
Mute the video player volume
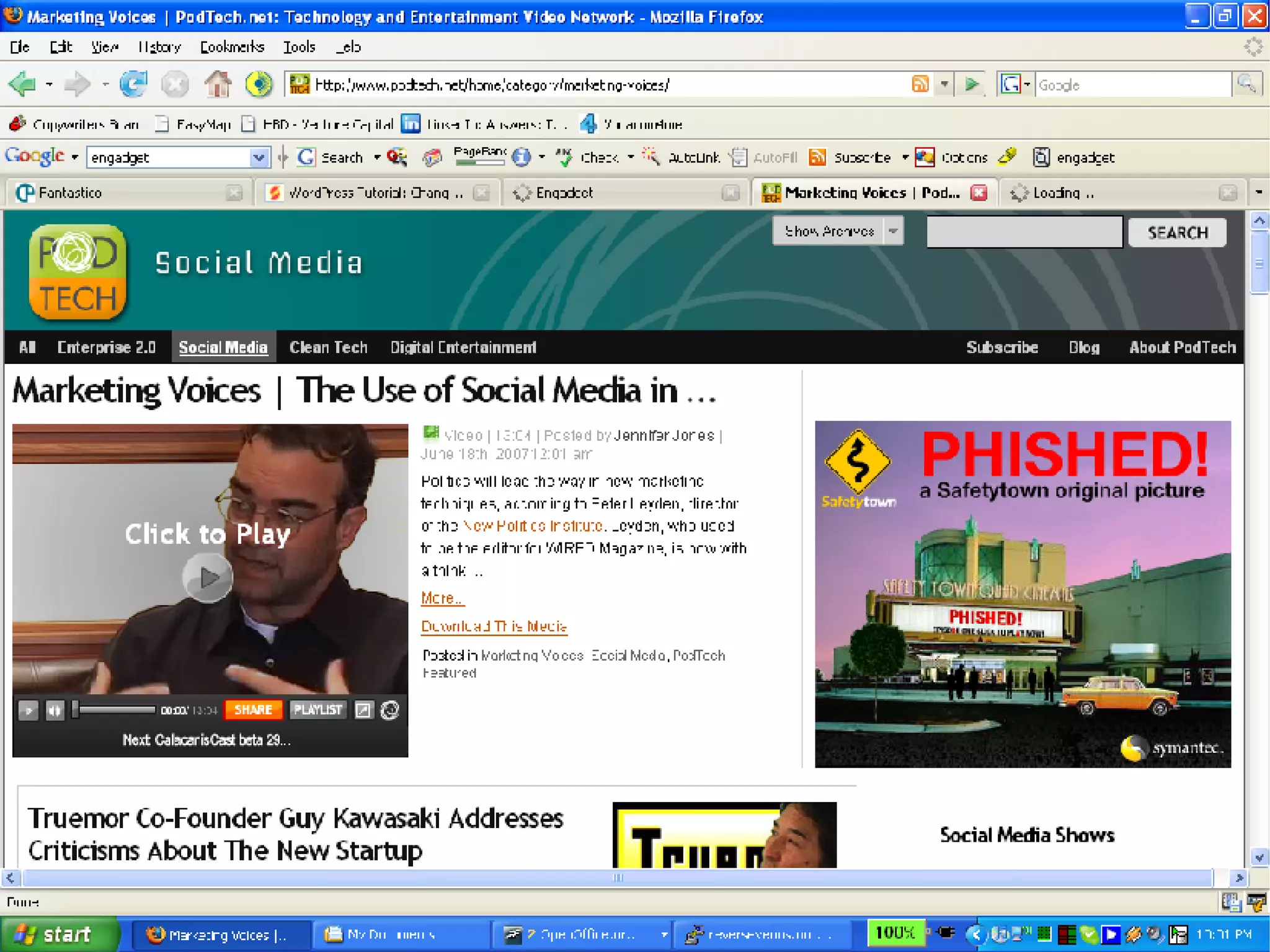55,710
